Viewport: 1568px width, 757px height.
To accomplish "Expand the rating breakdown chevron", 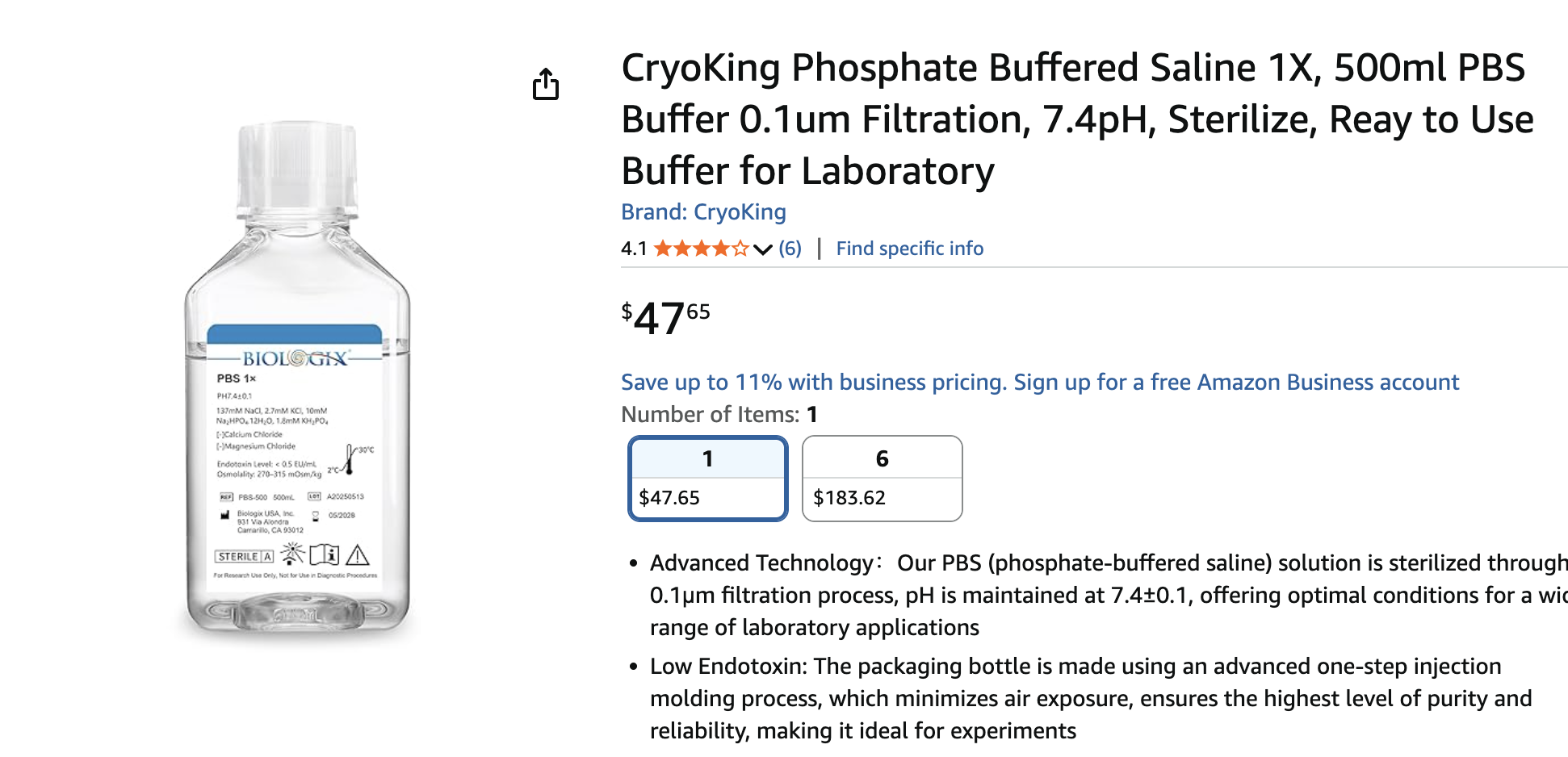I will [762, 249].
